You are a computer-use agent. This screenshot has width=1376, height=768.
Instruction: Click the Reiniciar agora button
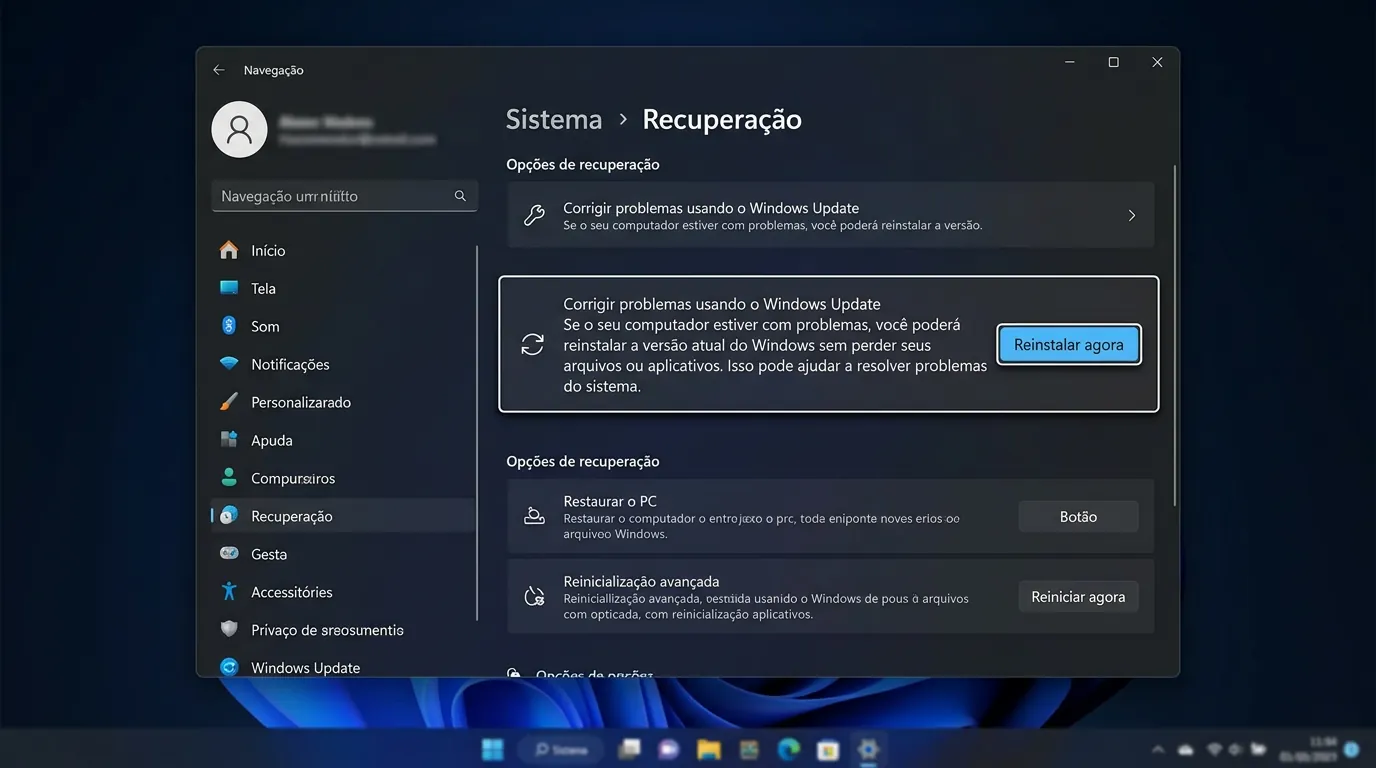pos(1078,597)
